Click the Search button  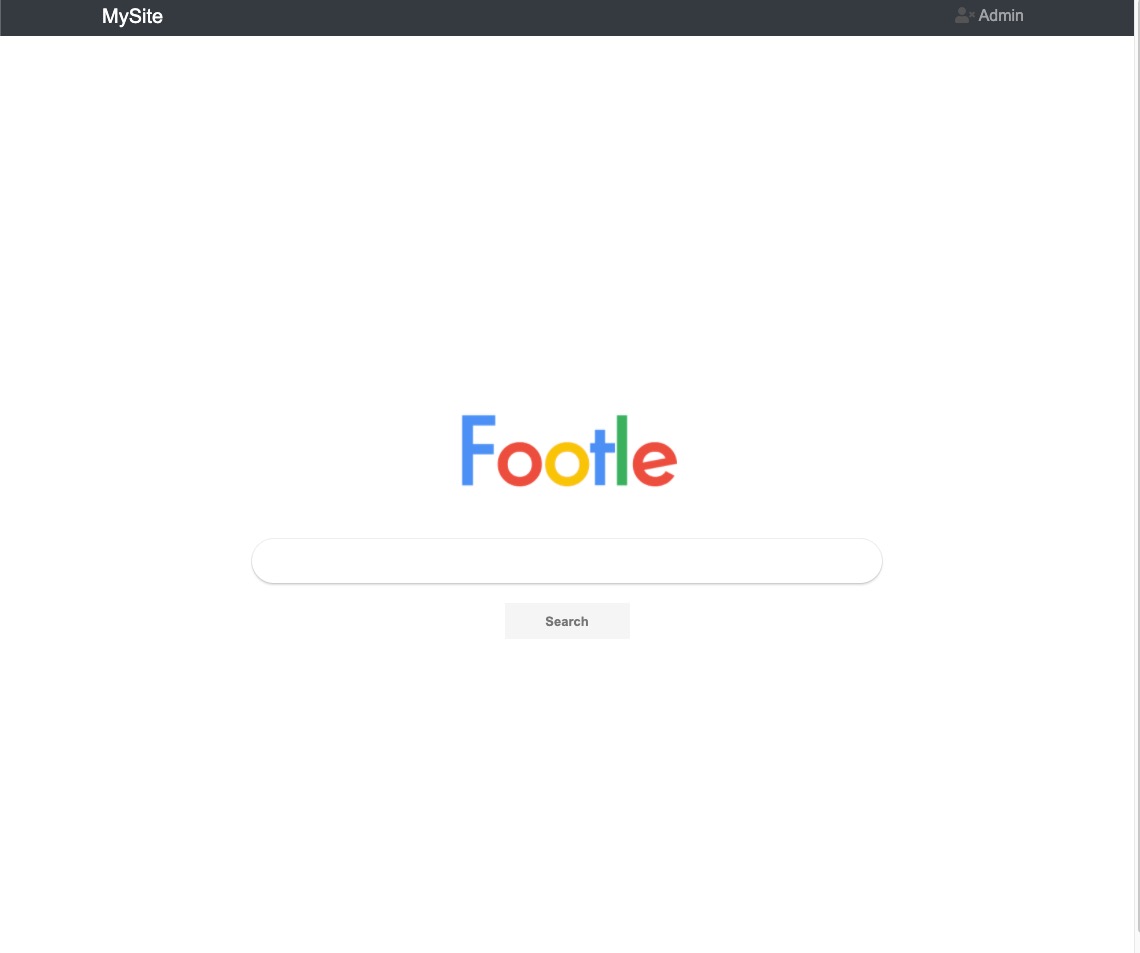(x=567, y=621)
